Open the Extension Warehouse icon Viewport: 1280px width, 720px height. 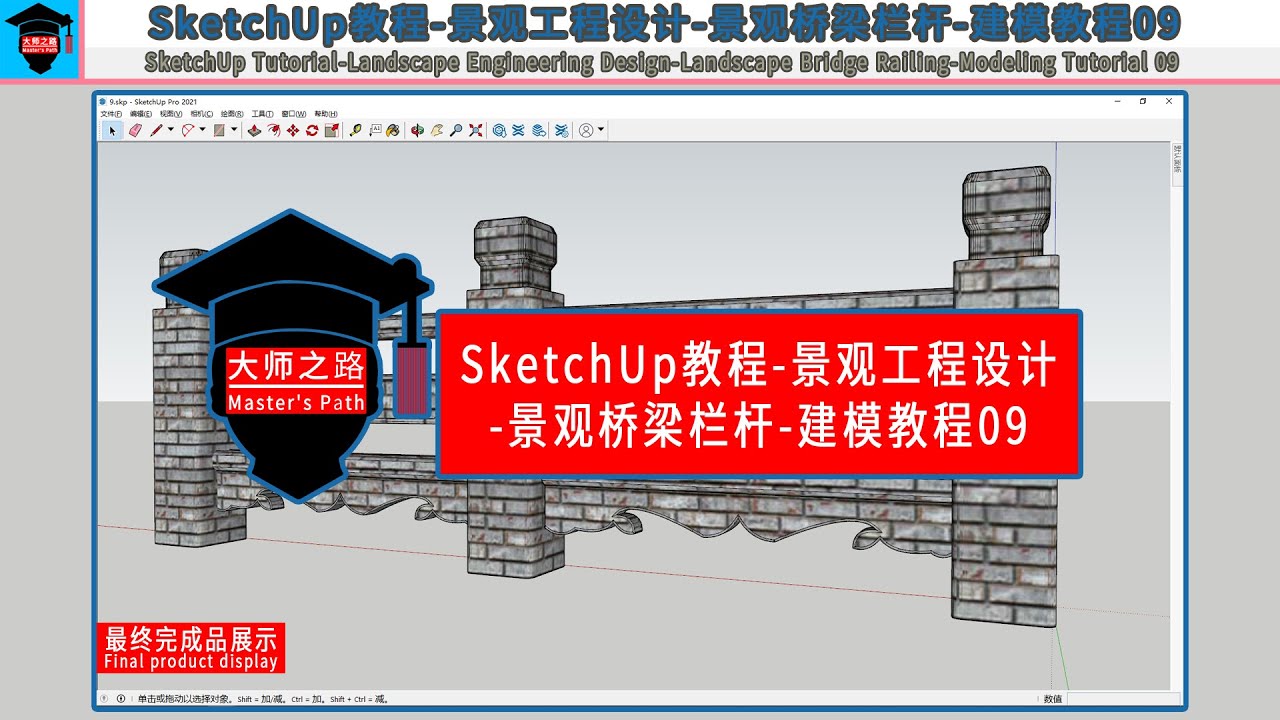(x=518, y=130)
